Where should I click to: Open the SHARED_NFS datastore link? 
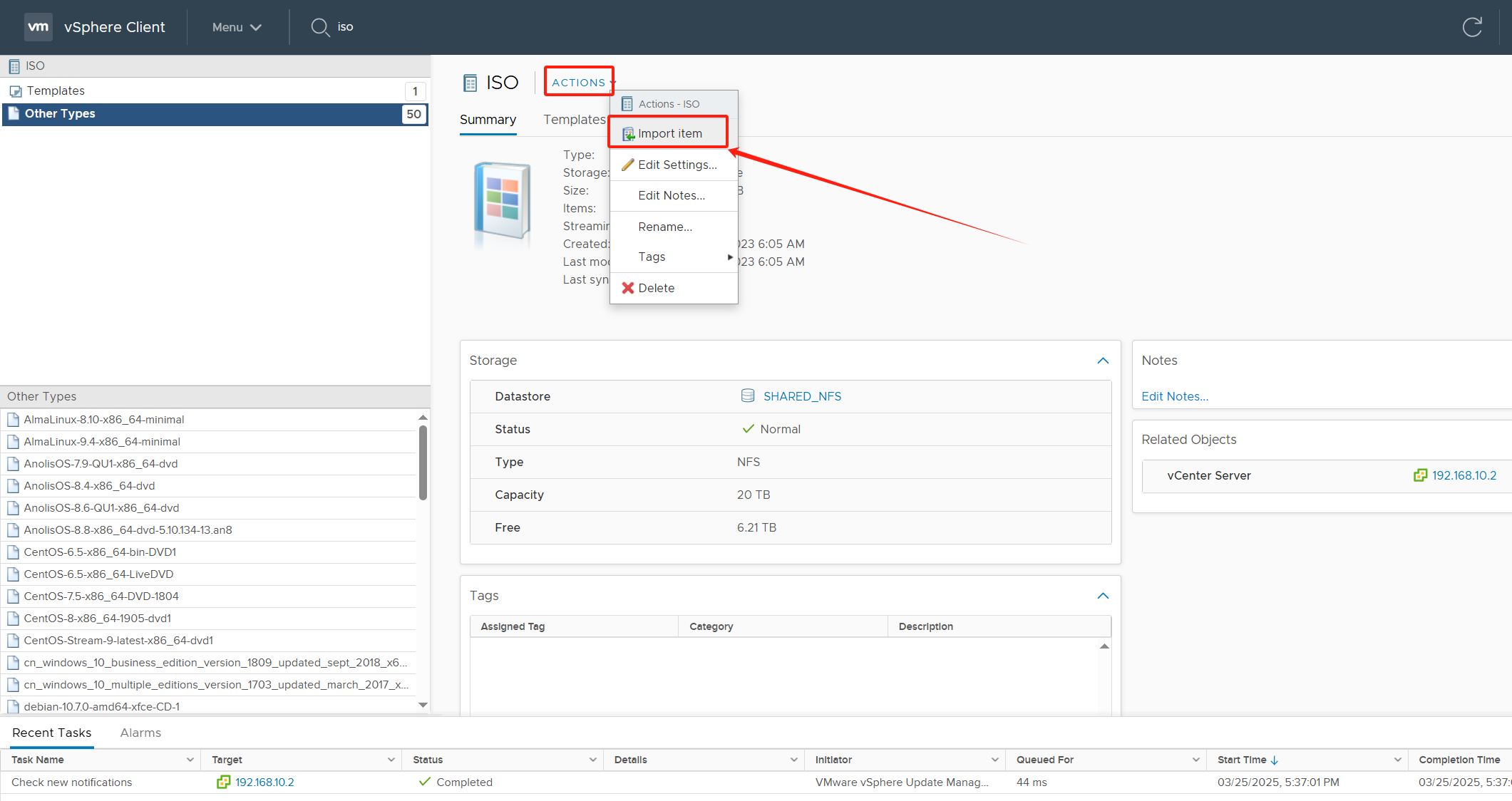(802, 396)
